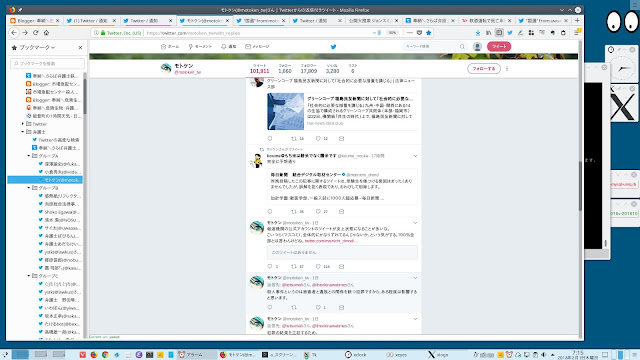The width and height of the screenshot is (640, 360).
Task: Click the Green Coop article thumbnail image
Action: tap(286, 111)
